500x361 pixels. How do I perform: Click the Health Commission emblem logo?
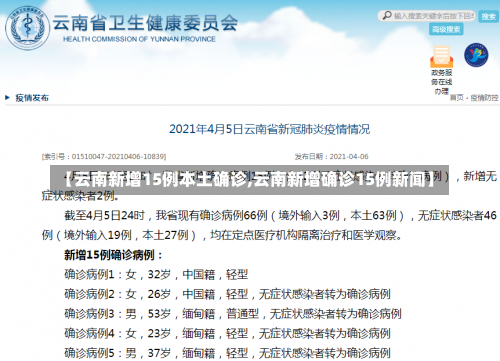27,28
